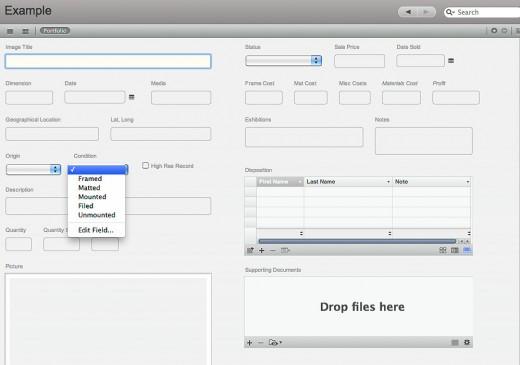Image resolution: width=520 pixels, height=365 pixels.
Task: Click the Disposition horizontal scrollbar
Action: [x=357, y=241]
